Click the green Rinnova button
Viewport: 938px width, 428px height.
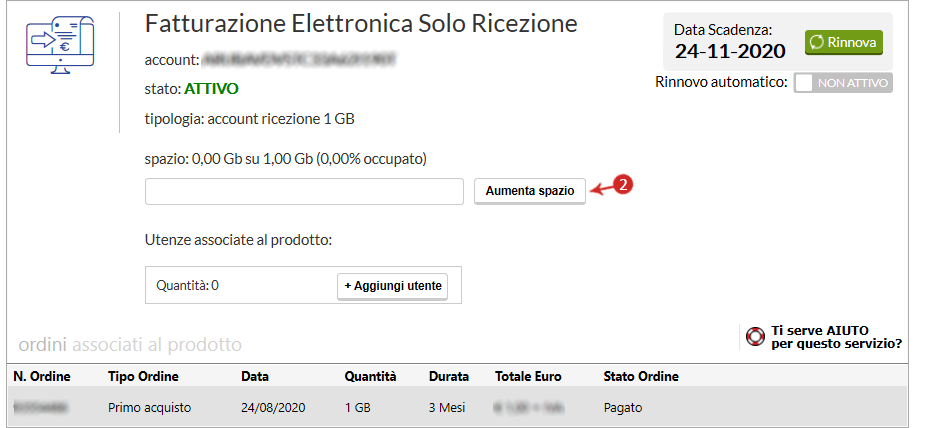tap(843, 43)
